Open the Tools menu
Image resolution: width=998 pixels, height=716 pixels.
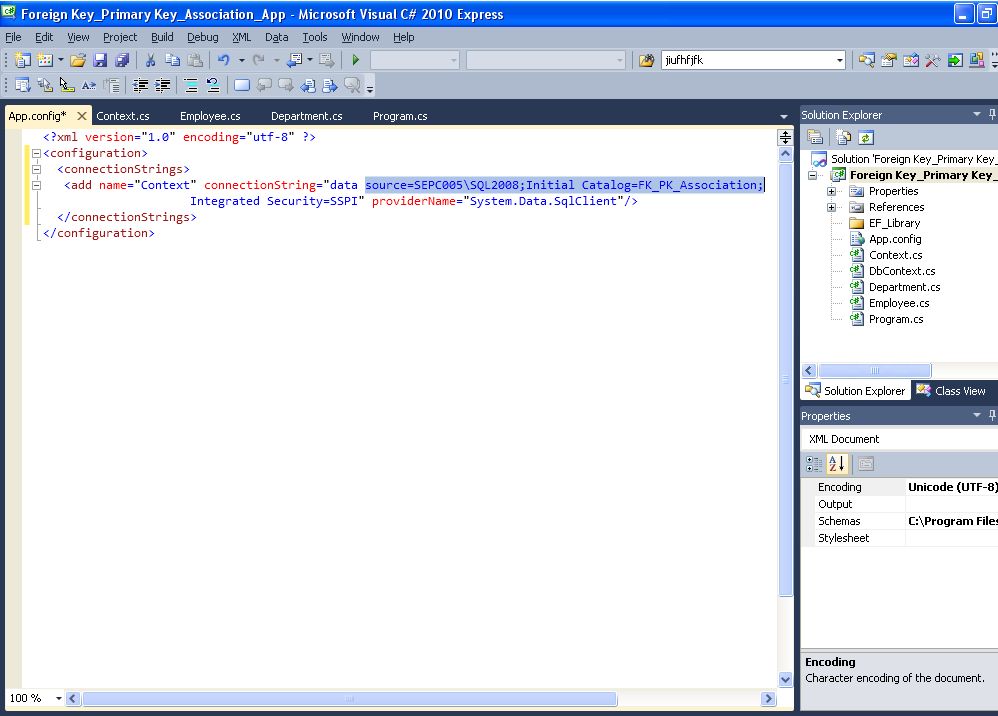click(314, 37)
